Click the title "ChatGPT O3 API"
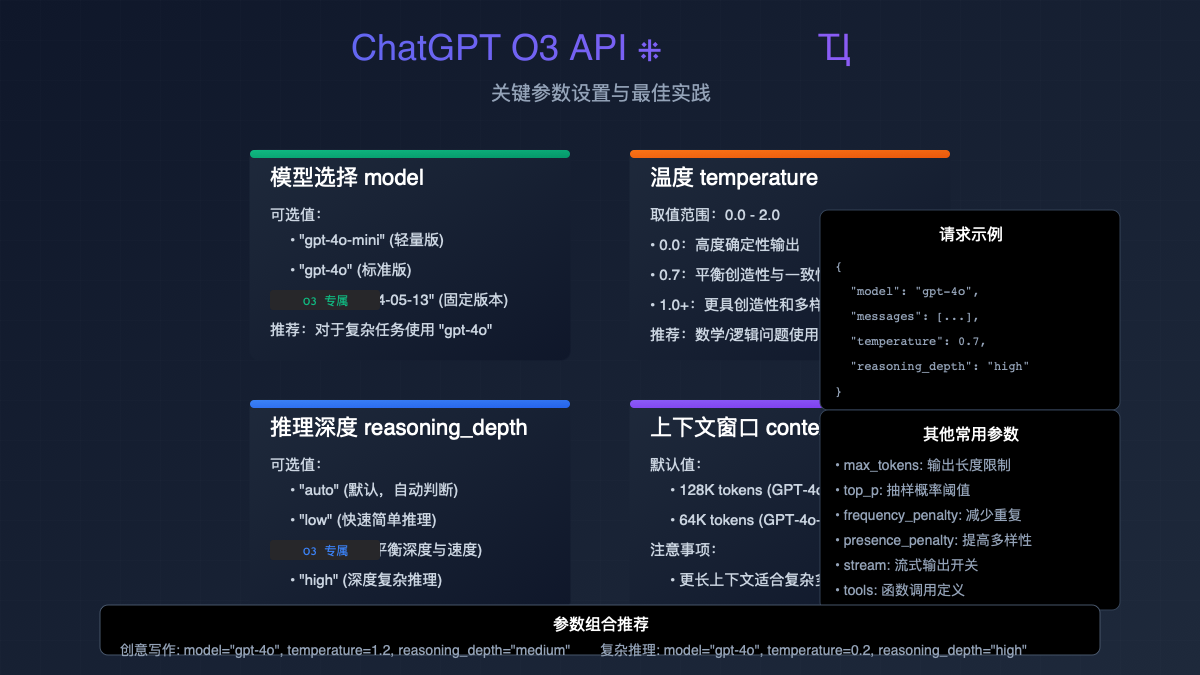 [x=489, y=48]
